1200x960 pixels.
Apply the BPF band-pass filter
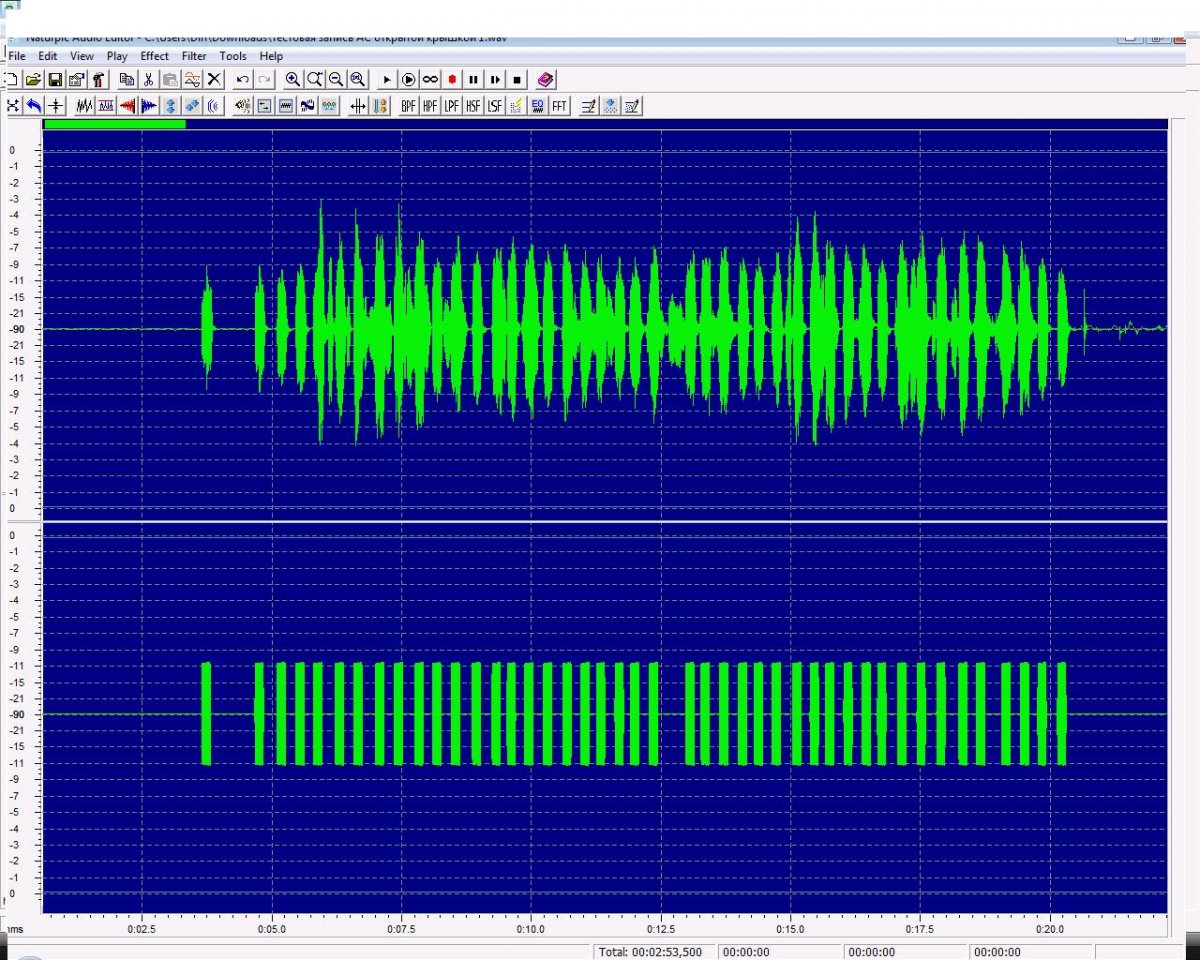pyautogui.click(x=408, y=105)
